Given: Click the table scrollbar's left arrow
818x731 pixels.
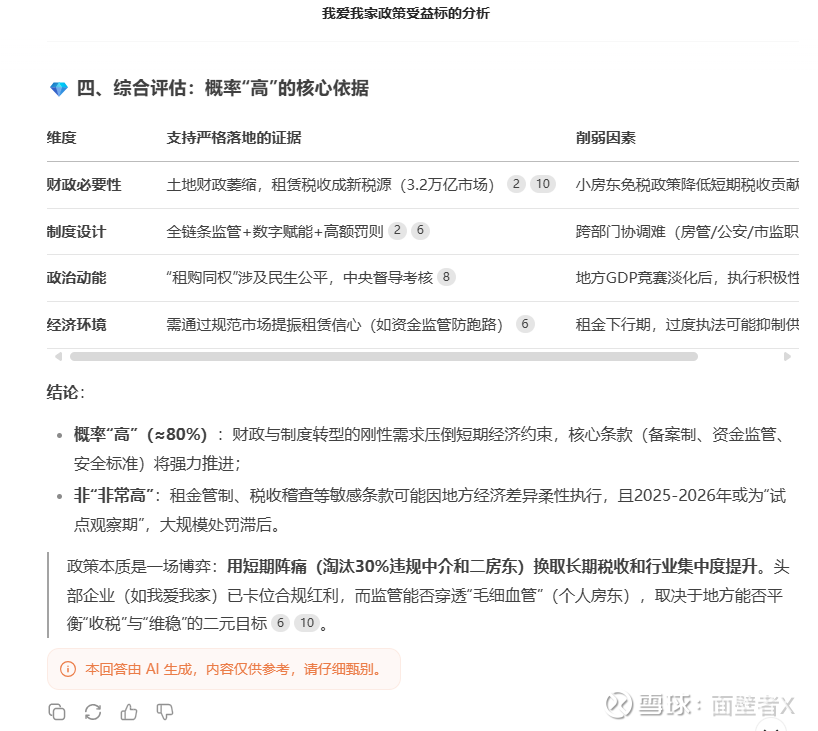Looking at the screenshot, I should 58,356.
